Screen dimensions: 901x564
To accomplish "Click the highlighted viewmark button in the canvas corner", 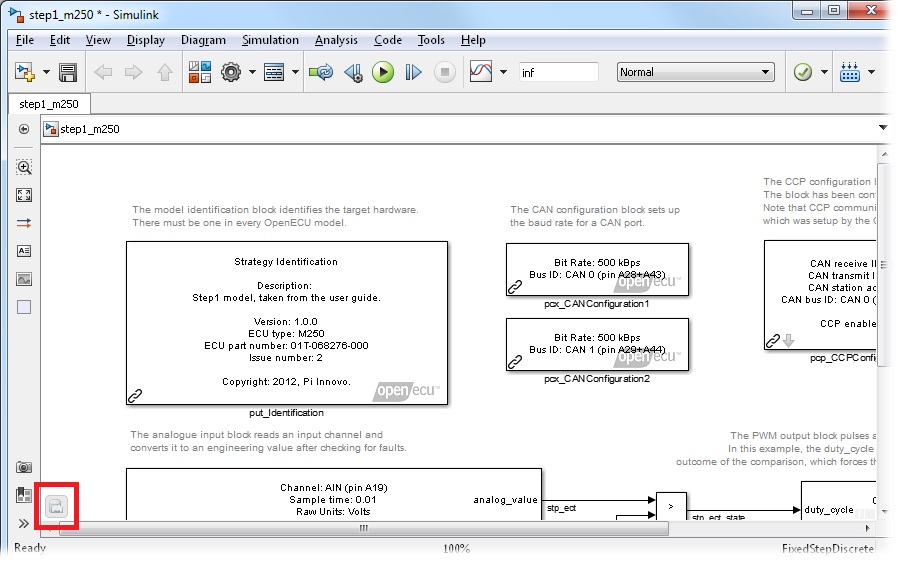I will point(56,507).
